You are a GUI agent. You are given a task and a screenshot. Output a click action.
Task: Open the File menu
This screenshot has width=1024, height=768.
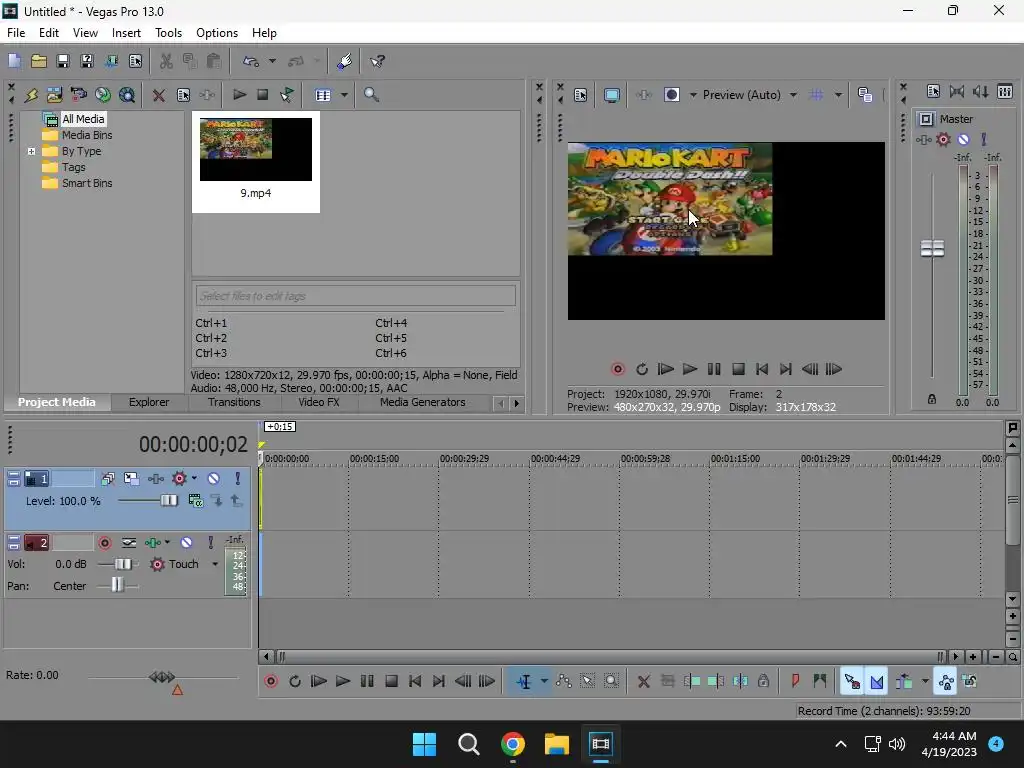point(16,33)
